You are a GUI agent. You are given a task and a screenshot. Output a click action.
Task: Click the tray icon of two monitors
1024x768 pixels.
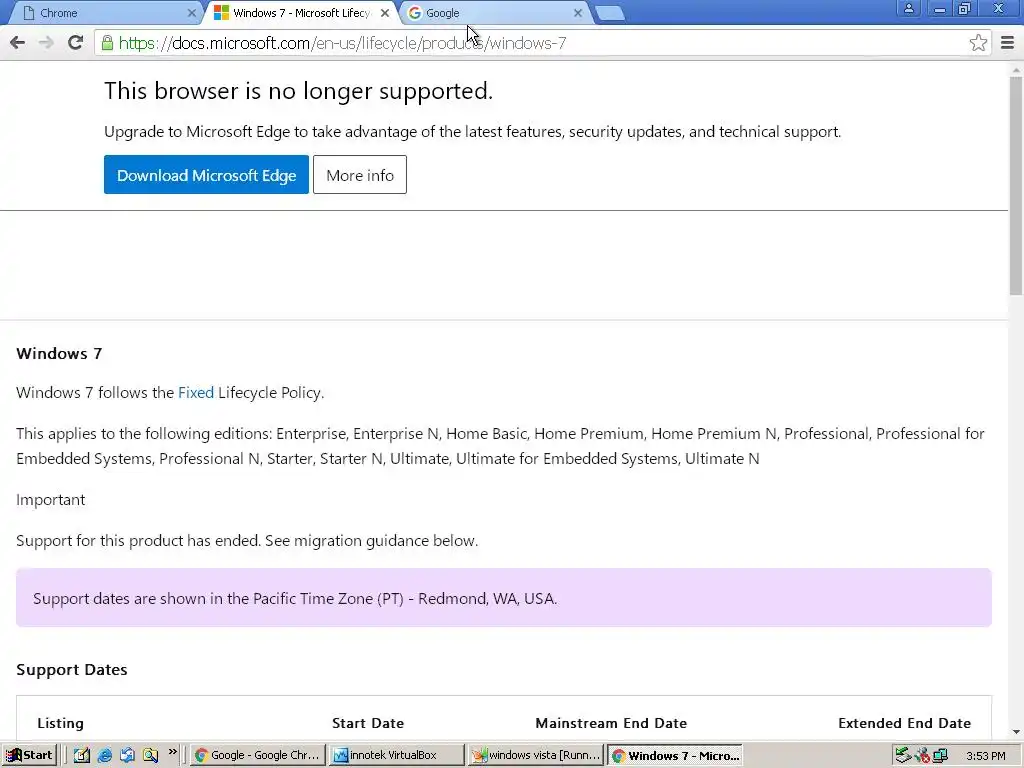click(x=940, y=756)
